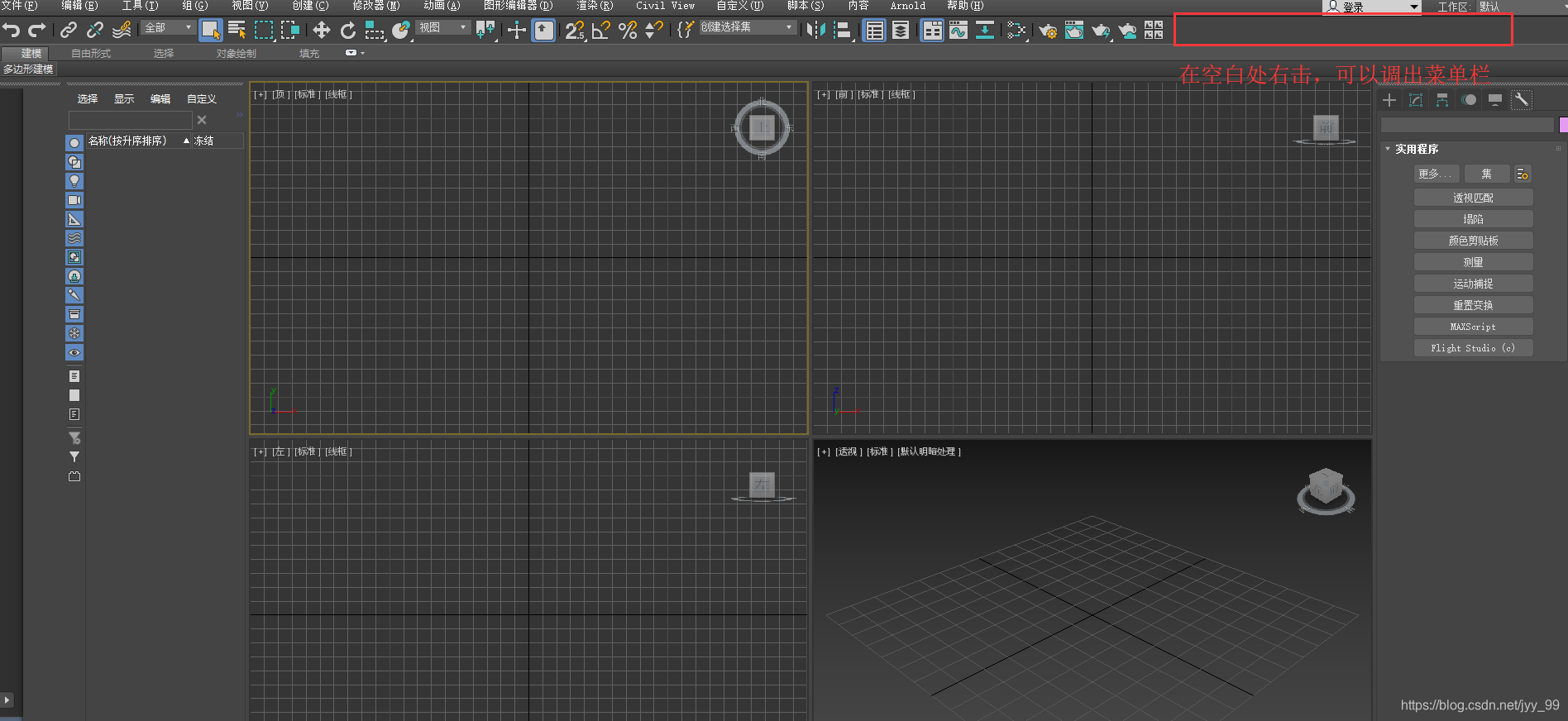Toggle the Spinner Snap button

tap(654, 31)
